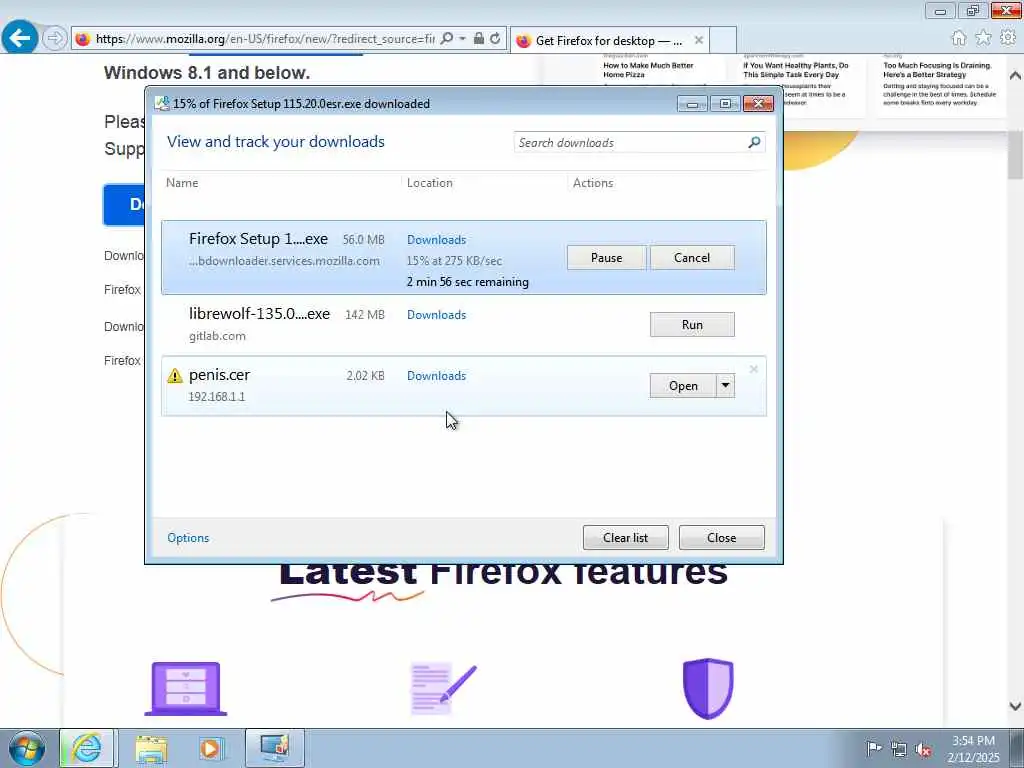1024x768 pixels.
Task: Click the gitlab.com source text
Action: (x=217, y=336)
